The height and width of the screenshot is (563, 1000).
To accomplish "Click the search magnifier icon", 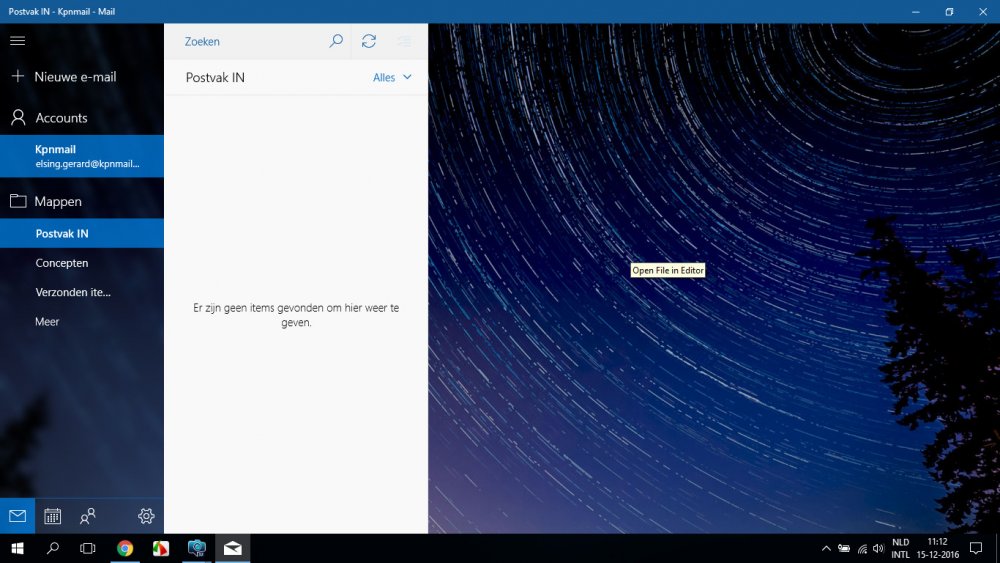I will click(x=336, y=41).
